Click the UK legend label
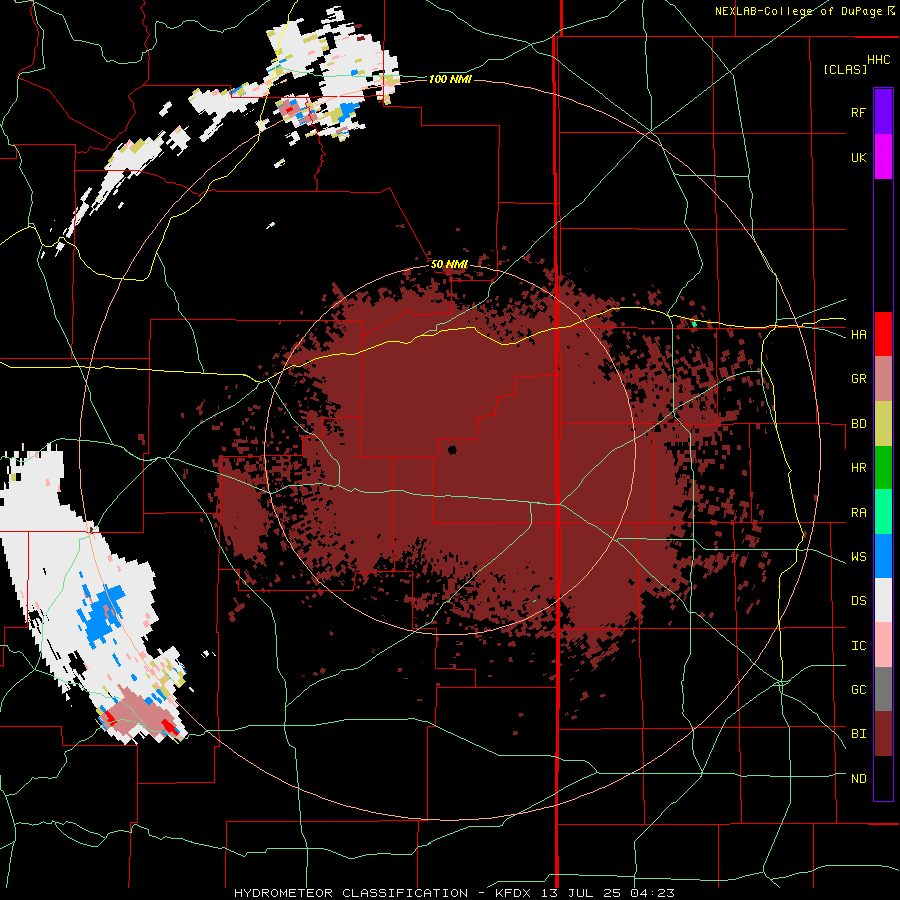The height and width of the screenshot is (900, 900). 858,157
